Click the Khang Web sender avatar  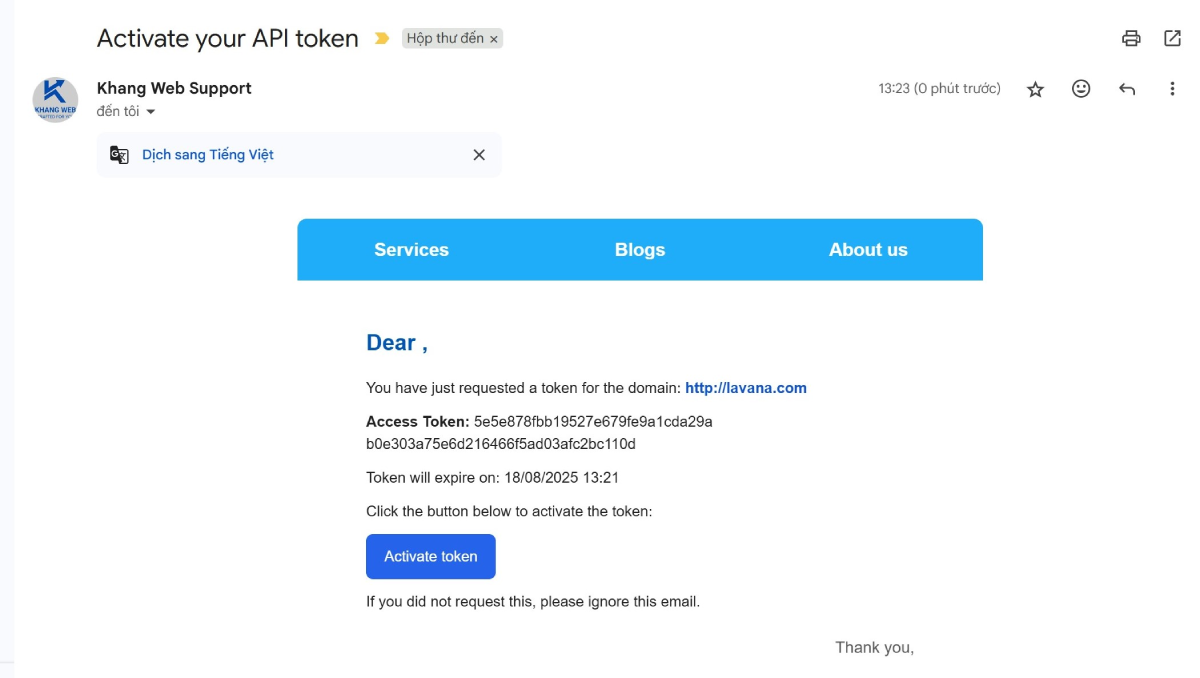(x=55, y=98)
